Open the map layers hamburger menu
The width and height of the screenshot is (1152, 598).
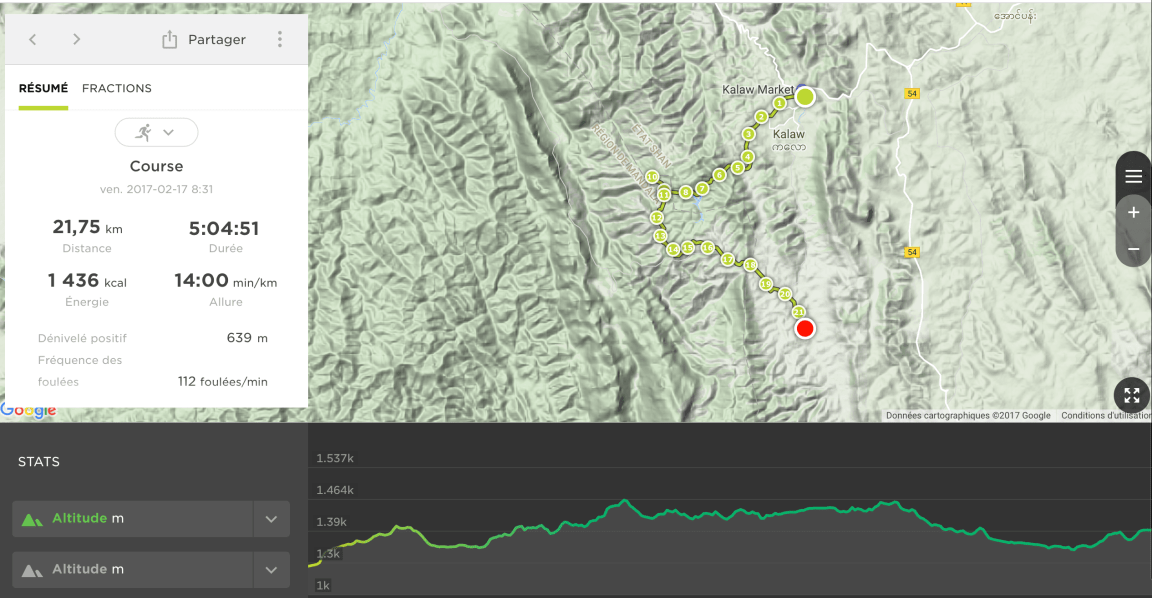pyautogui.click(x=1133, y=177)
